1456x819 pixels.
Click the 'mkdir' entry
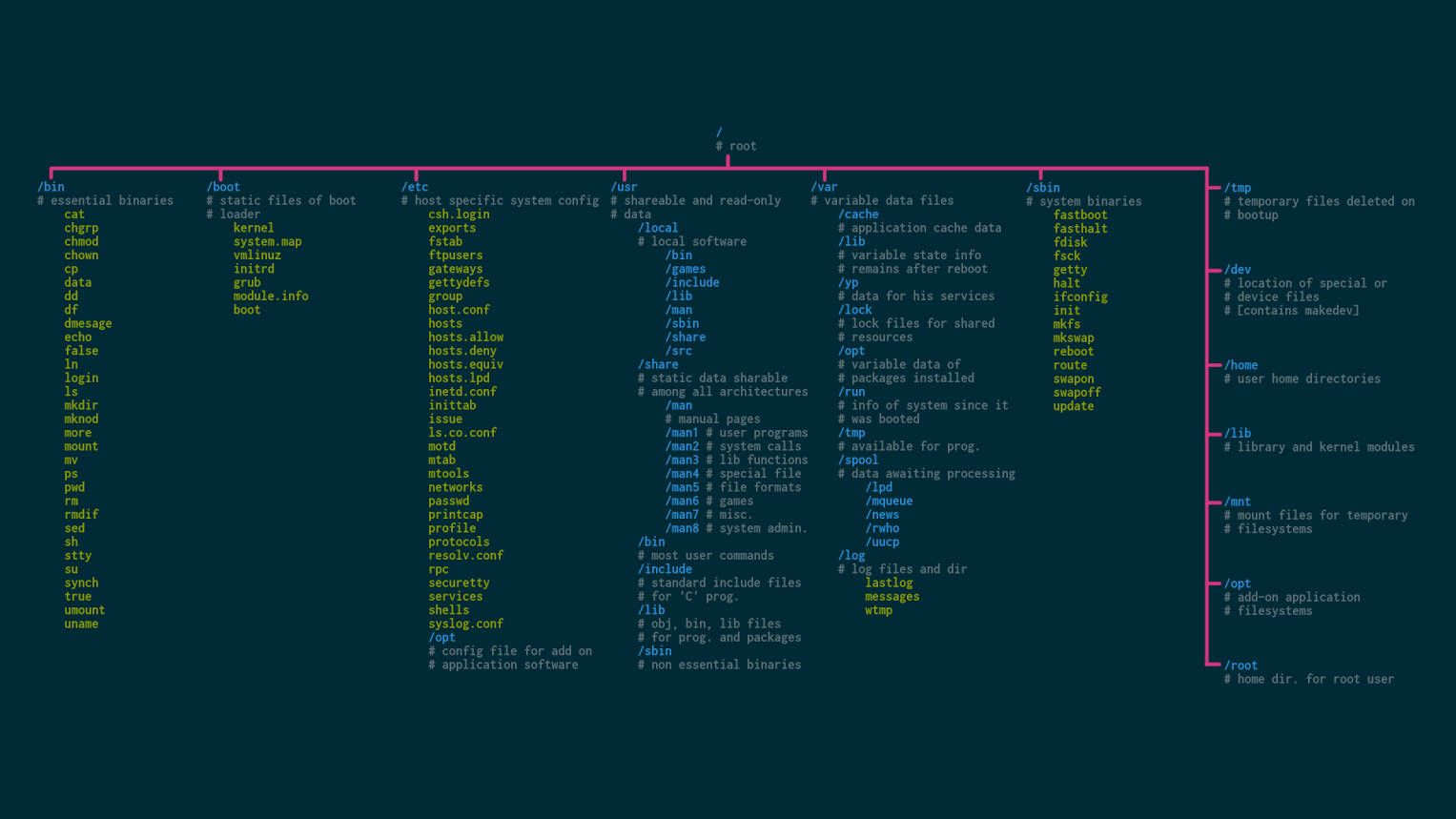coord(81,405)
